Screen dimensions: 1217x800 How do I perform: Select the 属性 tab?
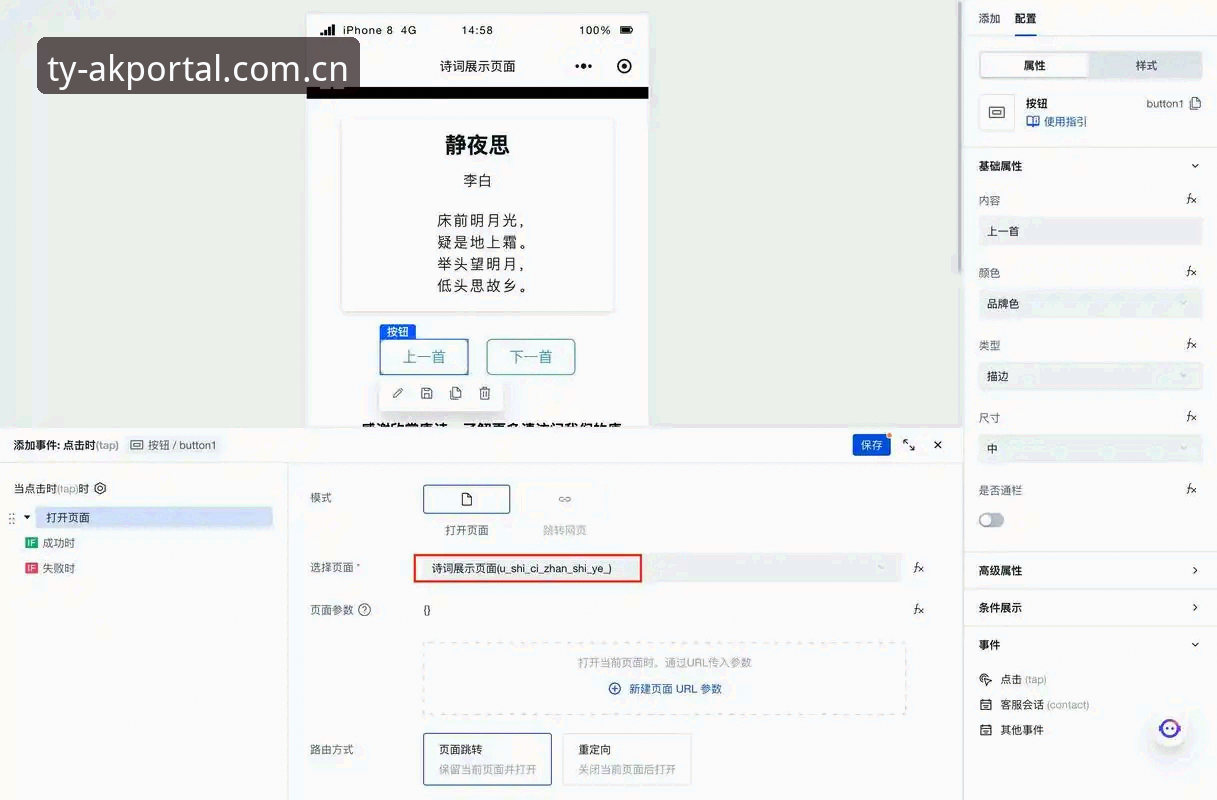tap(1034, 66)
